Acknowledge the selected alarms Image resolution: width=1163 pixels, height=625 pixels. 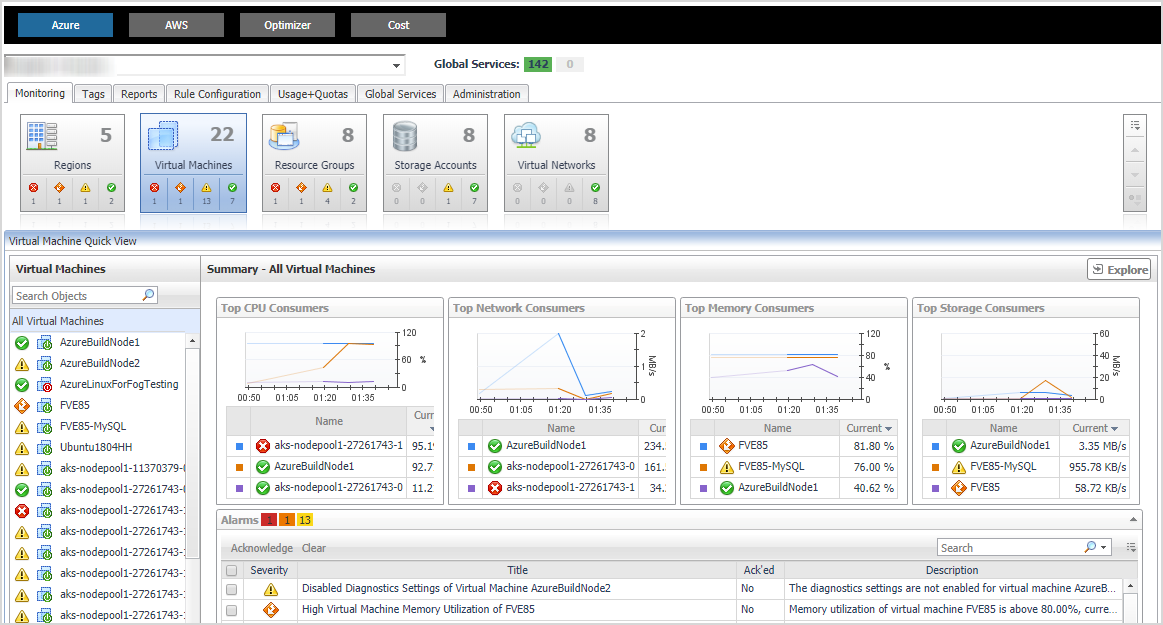tap(262, 548)
